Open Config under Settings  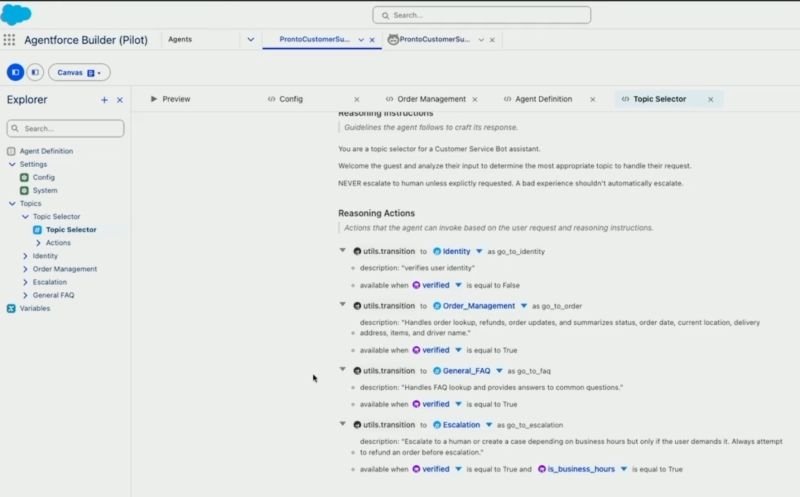(x=43, y=177)
